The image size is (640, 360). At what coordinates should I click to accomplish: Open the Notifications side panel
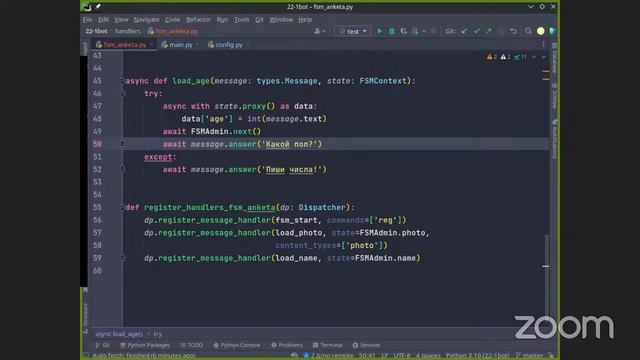pos(554,139)
